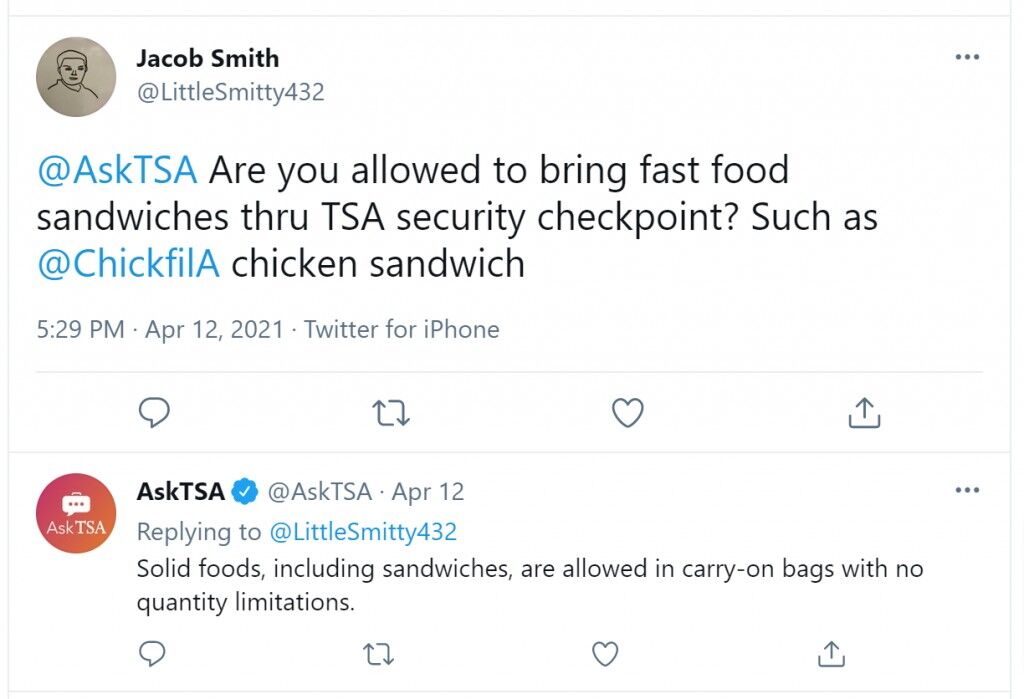Reply to Jacob Smith's tweet
This screenshot has height=699, width=1024.
point(154,412)
